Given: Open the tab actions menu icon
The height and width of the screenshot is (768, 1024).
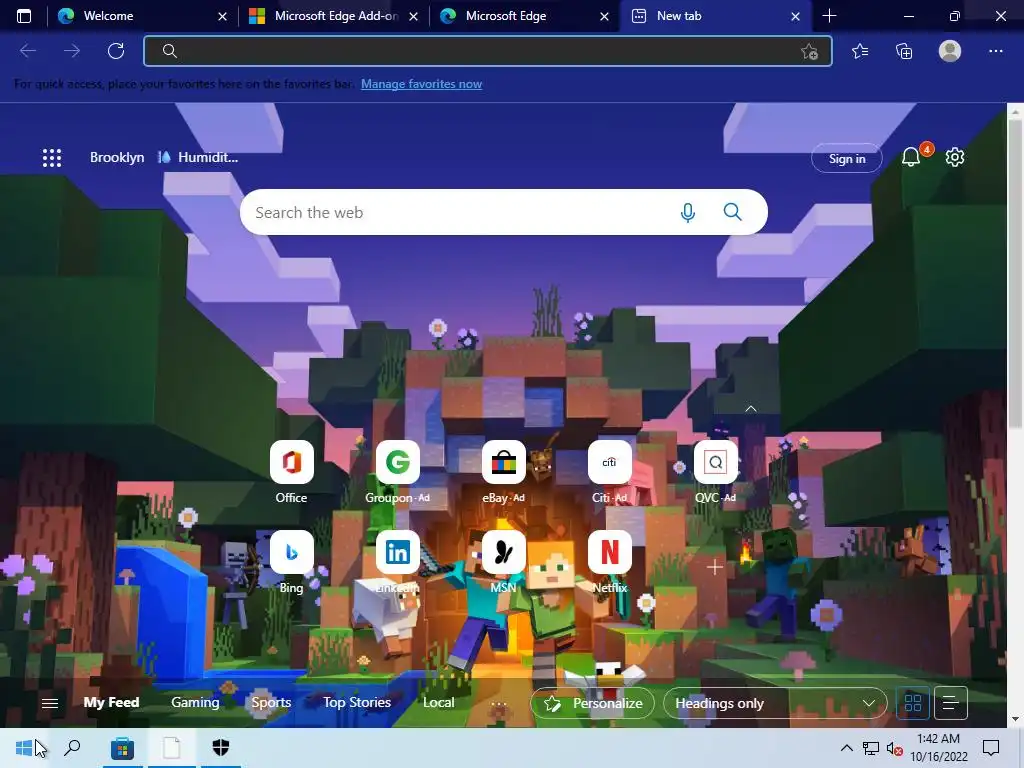Looking at the screenshot, I should pos(24,16).
